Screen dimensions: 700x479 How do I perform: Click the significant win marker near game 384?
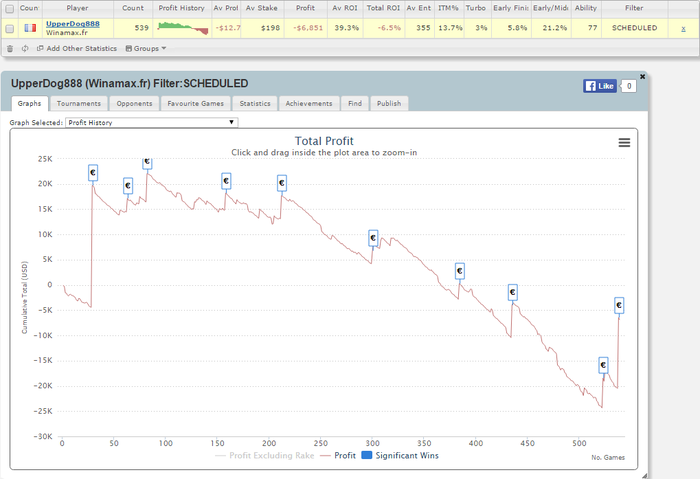[460, 271]
